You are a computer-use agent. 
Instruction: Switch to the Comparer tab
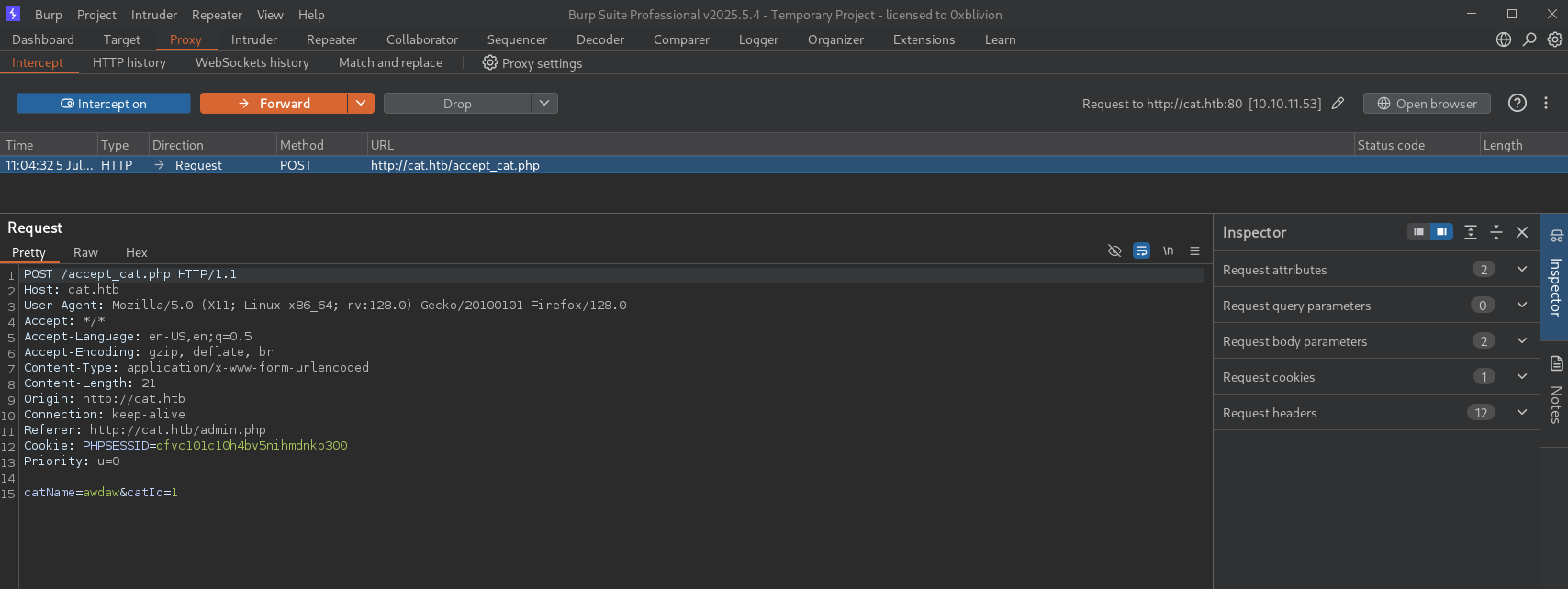tap(681, 39)
